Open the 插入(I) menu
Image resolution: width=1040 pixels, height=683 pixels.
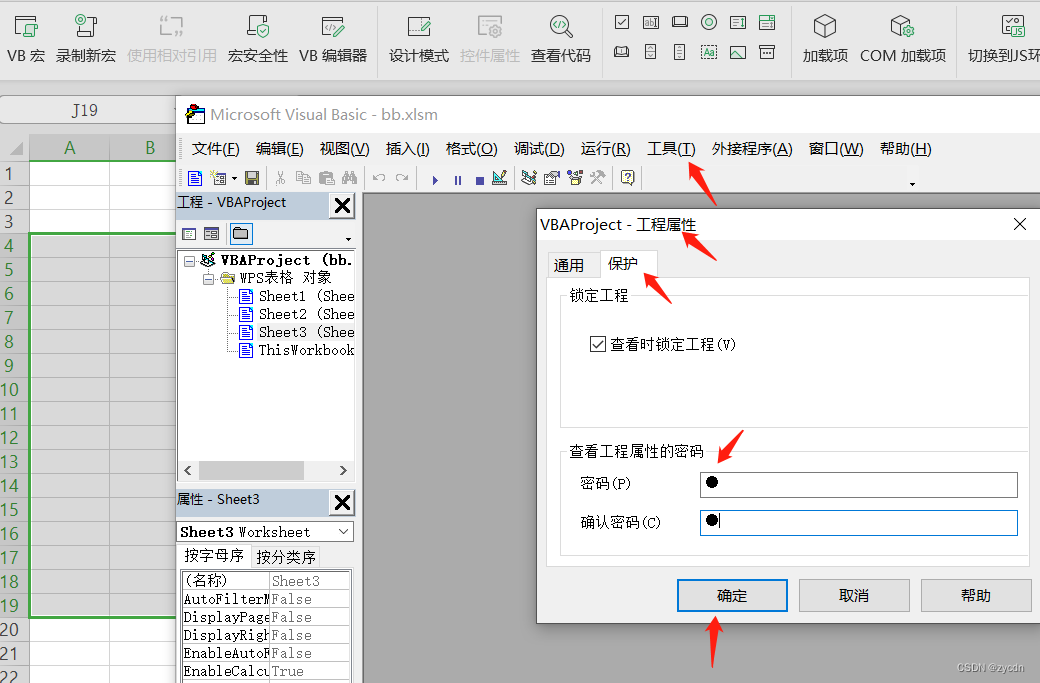pyautogui.click(x=408, y=149)
